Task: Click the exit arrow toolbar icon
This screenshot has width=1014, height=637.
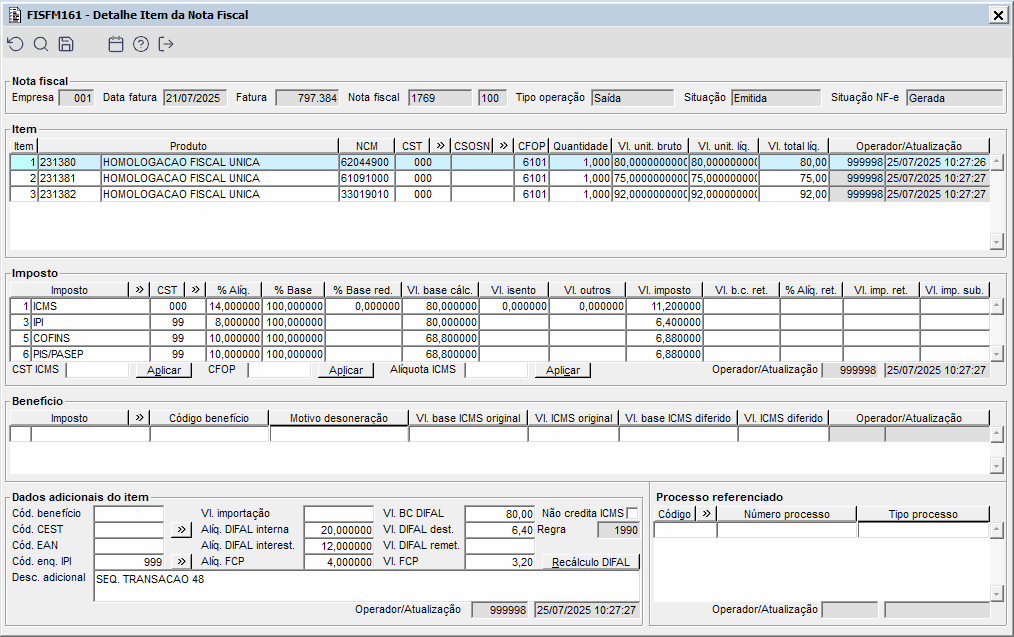Action: (x=166, y=44)
